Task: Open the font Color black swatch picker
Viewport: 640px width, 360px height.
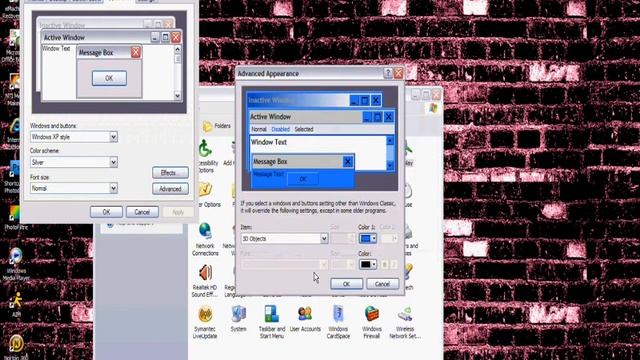Action: [x=368, y=264]
